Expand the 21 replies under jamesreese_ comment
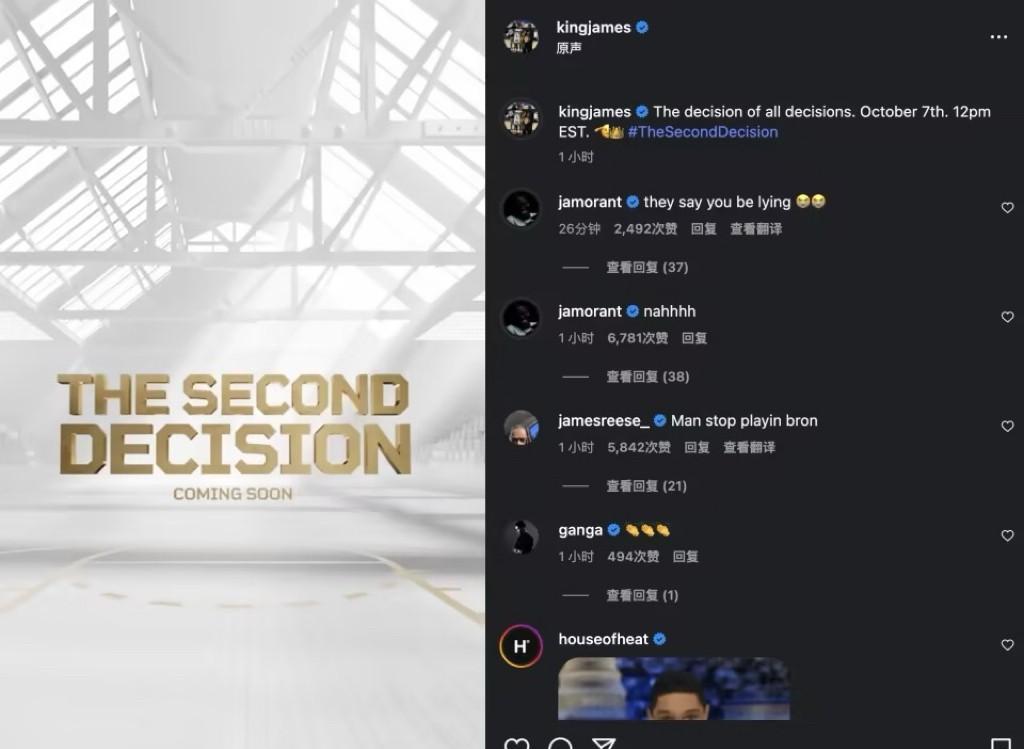Image resolution: width=1024 pixels, height=749 pixels. (x=647, y=486)
